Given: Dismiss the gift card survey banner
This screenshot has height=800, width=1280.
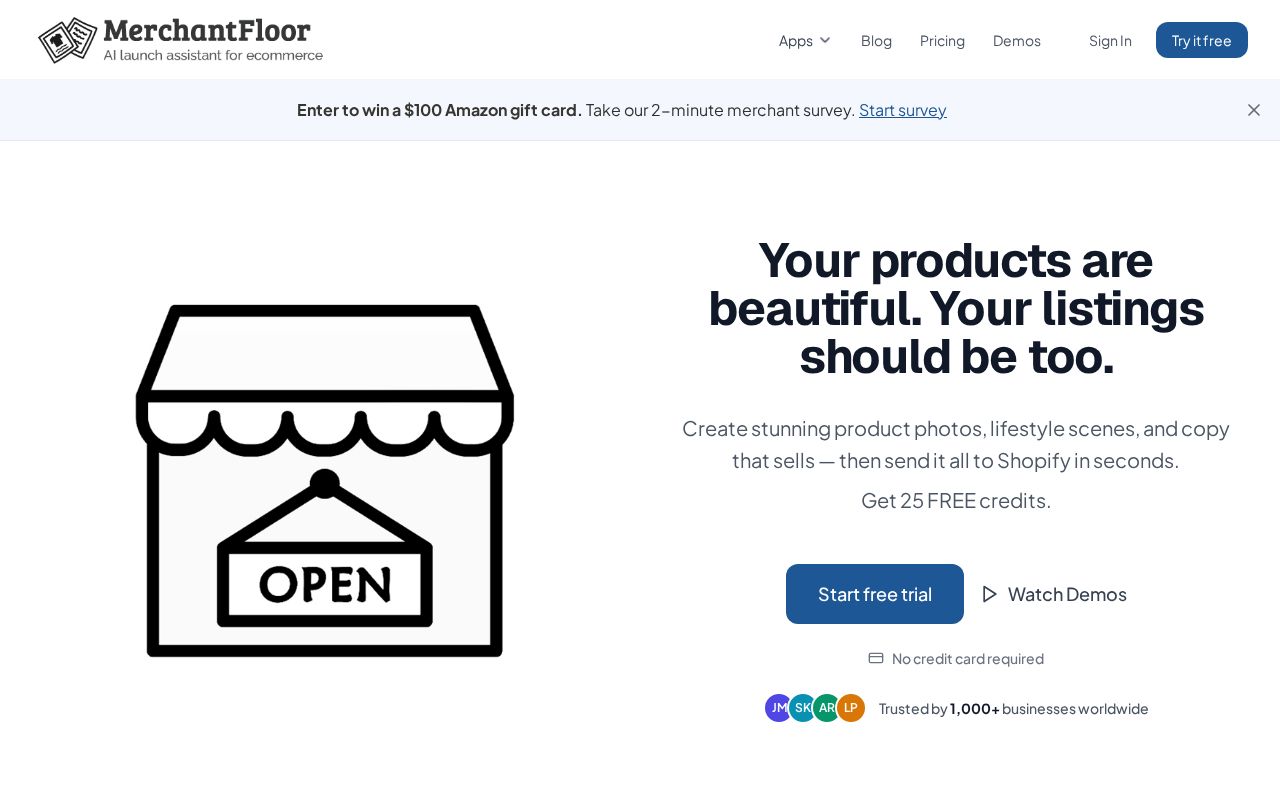Looking at the screenshot, I should (1254, 110).
